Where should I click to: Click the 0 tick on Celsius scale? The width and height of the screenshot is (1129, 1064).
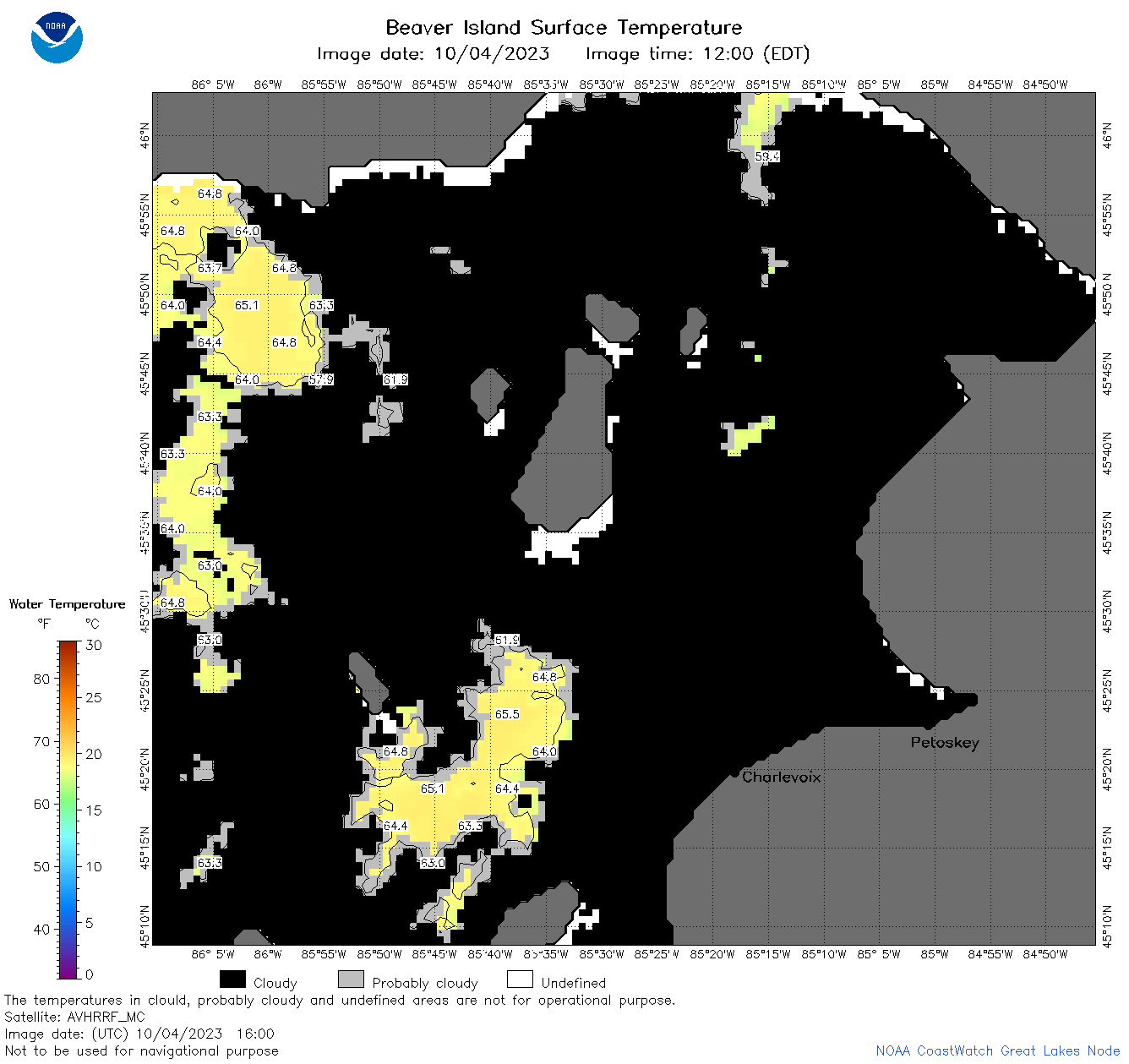[x=90, y=974]
